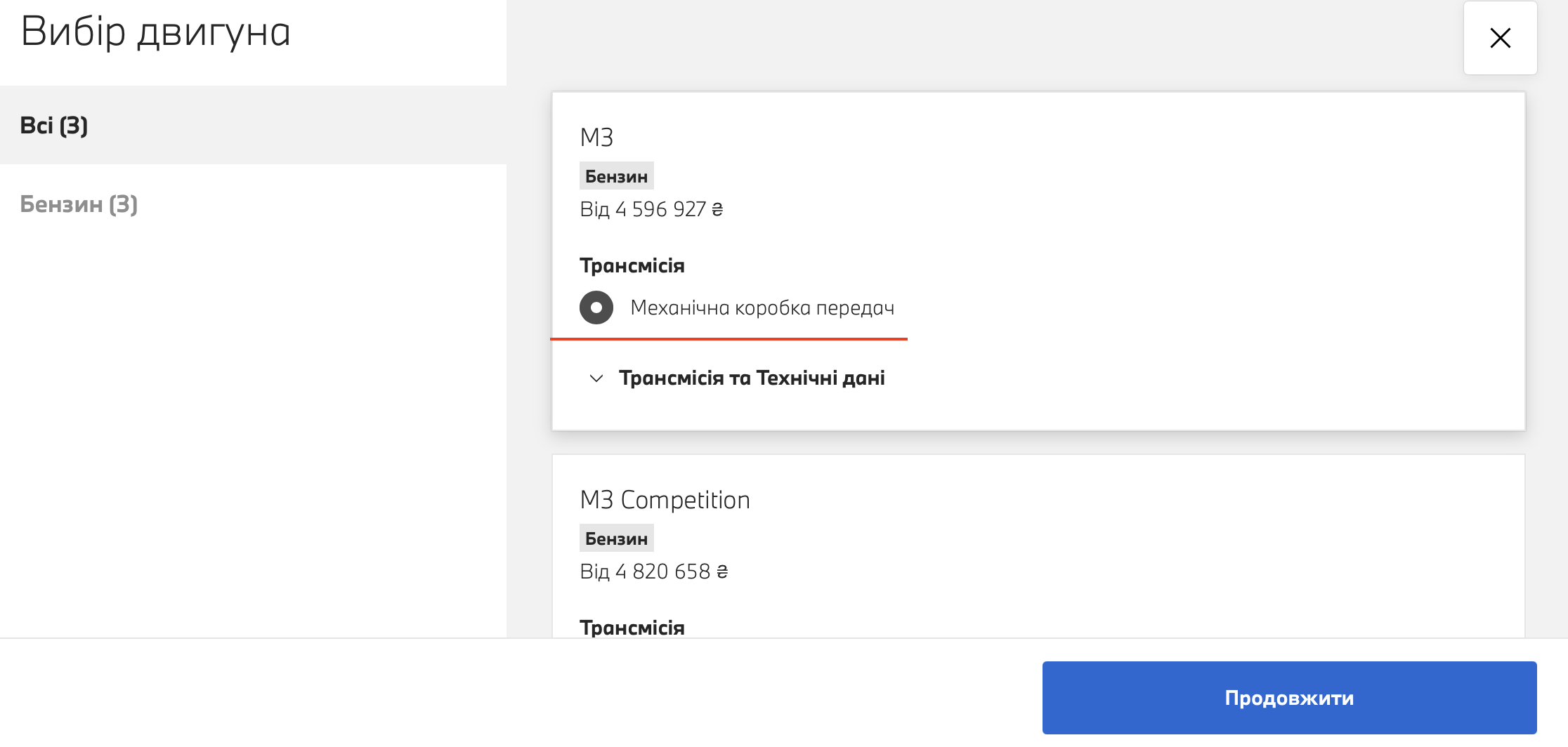
Task: Click the M3 engine card title
Action: (596, 138)
